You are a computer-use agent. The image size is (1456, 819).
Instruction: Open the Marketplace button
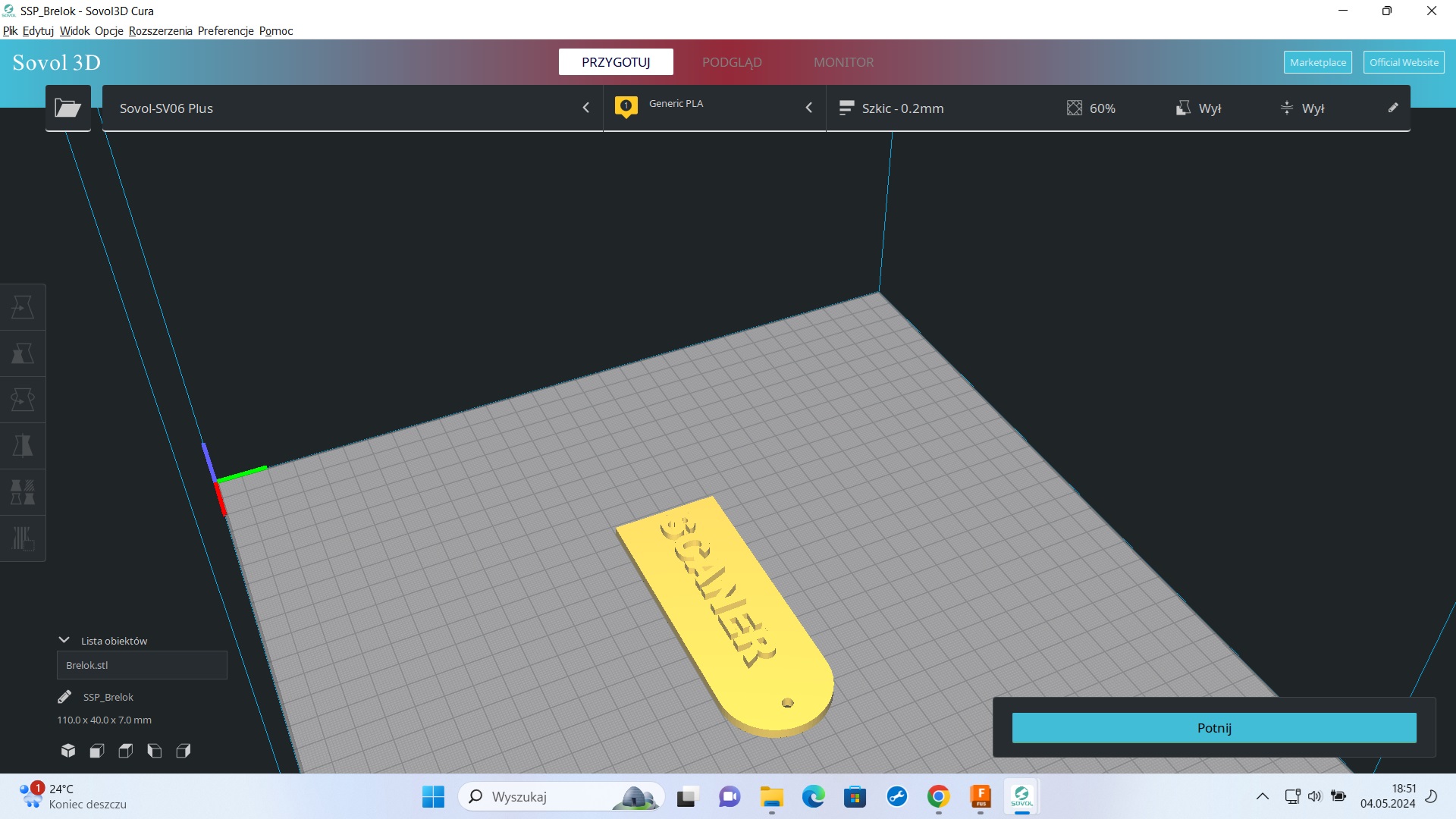[1317, 62]
